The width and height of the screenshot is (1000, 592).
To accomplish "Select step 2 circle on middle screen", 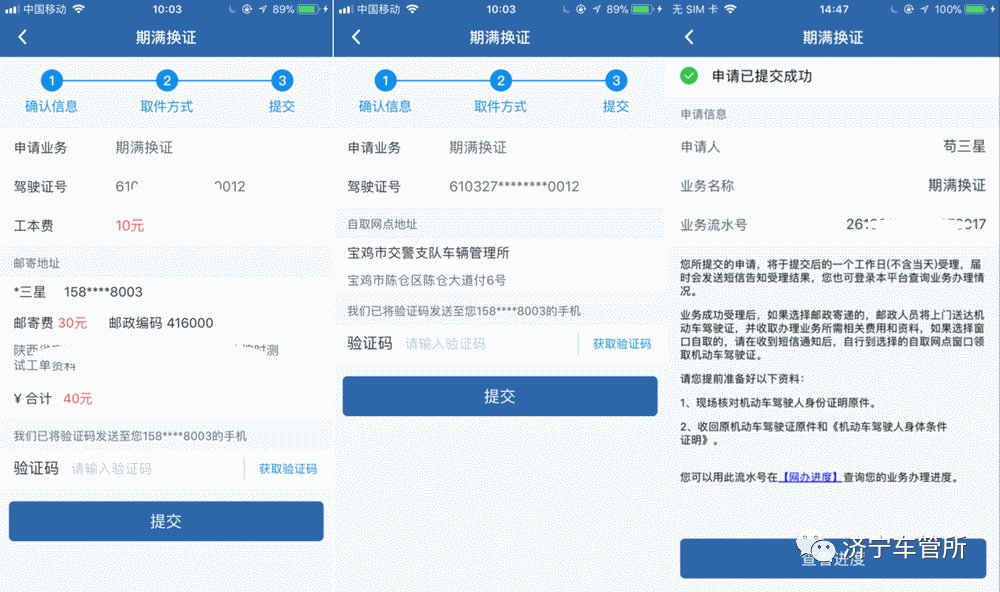I will pyautogui.click(x=501, y=80).
